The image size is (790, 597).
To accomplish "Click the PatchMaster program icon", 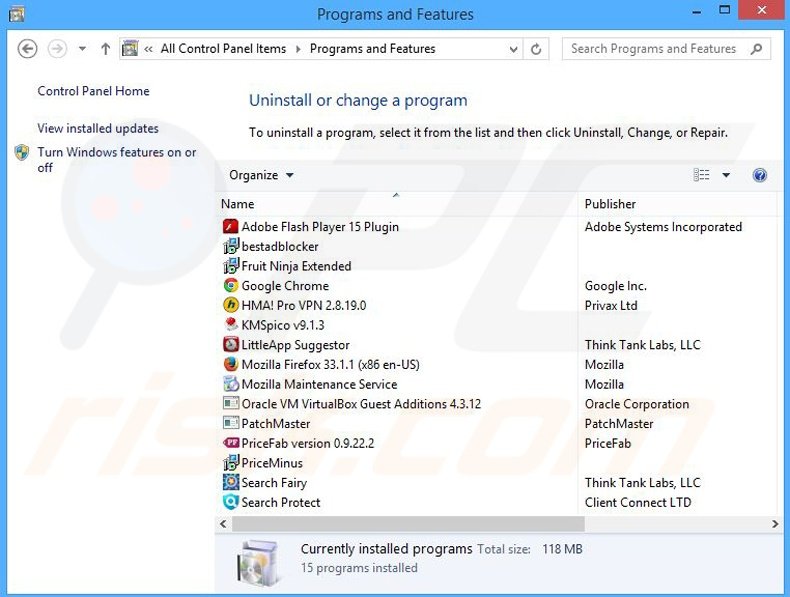I will click(230, 423).
